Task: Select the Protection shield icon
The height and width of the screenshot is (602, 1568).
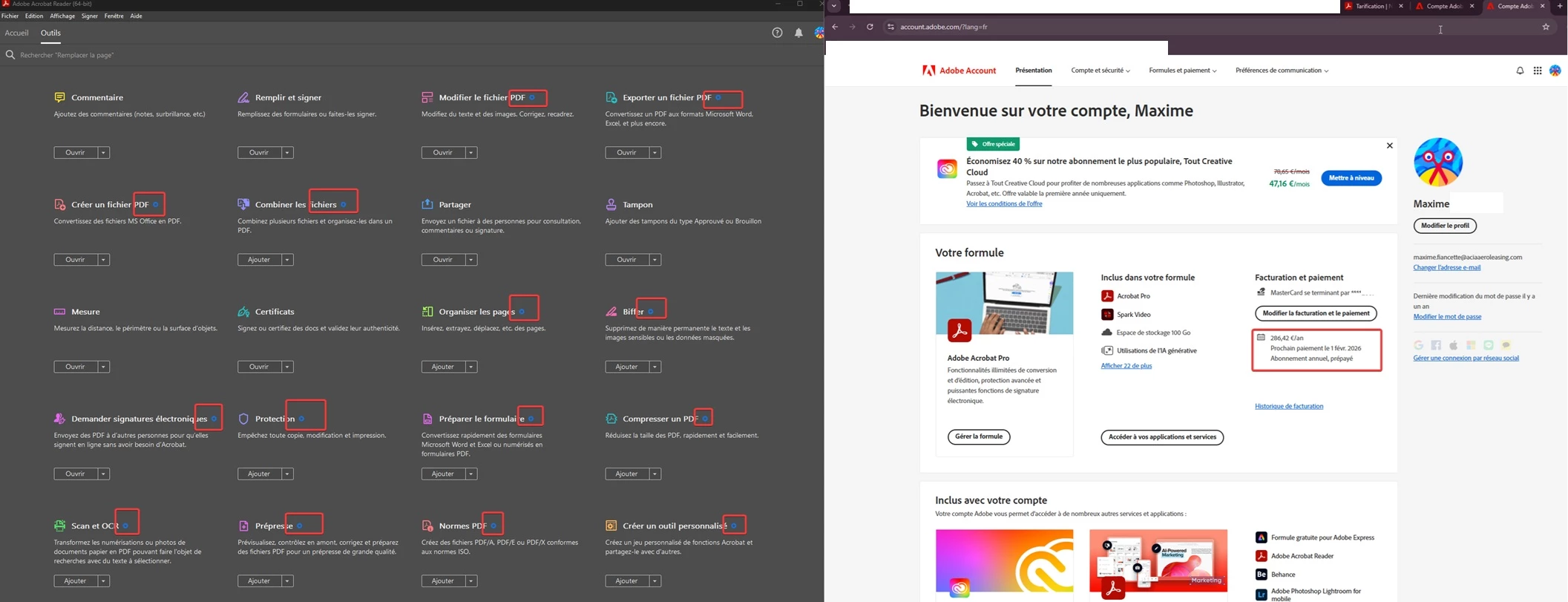Action: pyautogui.click(x=243, y=419)
